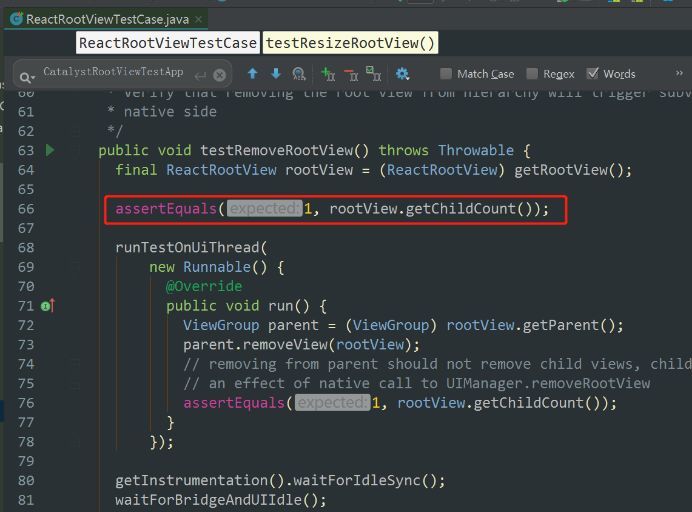Viewport: 692px width, 512px height.
Task: Click 'getRootView();' on line 64
Action: tap(573, 170)
